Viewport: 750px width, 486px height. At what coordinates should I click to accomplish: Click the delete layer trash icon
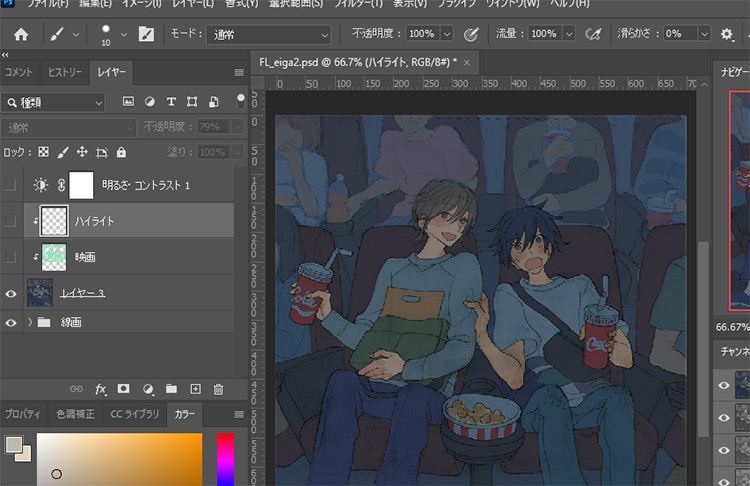click(218, 388)
